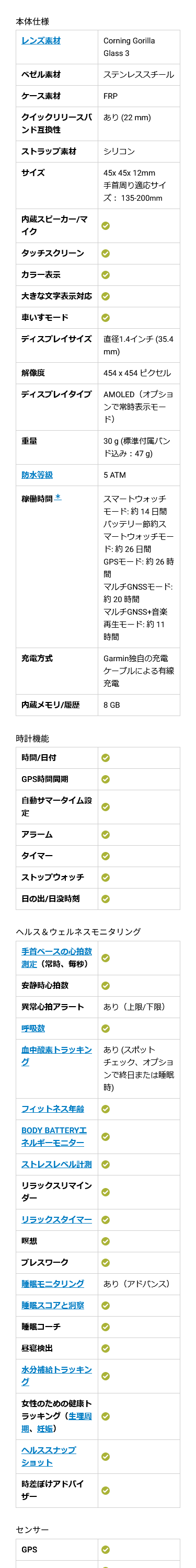
Task: Open the 血中酸素トラッキング link
Action: click(x=56, y=1055)
